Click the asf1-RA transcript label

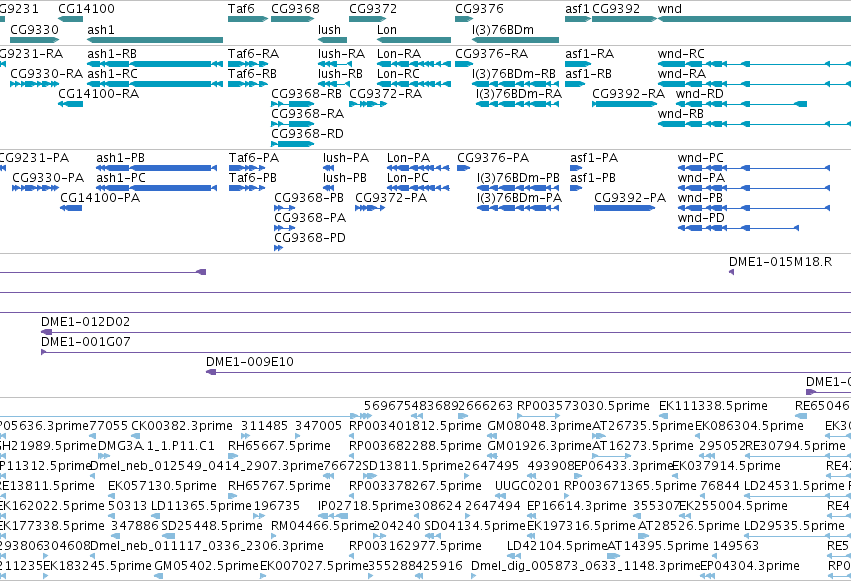click(x=589, y=54)
